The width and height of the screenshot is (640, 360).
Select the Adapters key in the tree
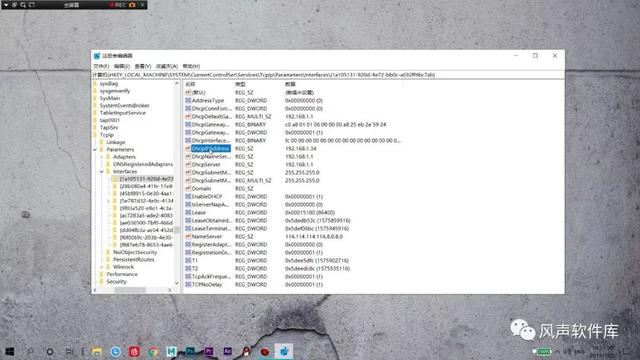[x=124, y=157]
